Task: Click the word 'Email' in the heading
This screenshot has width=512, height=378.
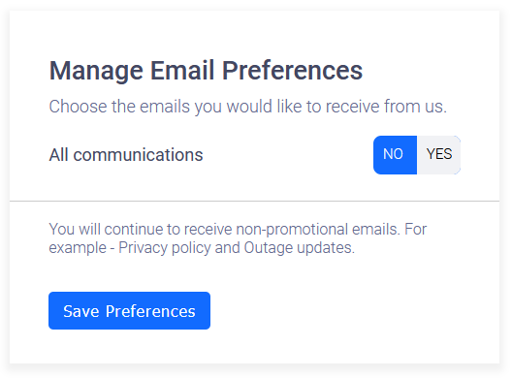Action: tap(182, 71)
